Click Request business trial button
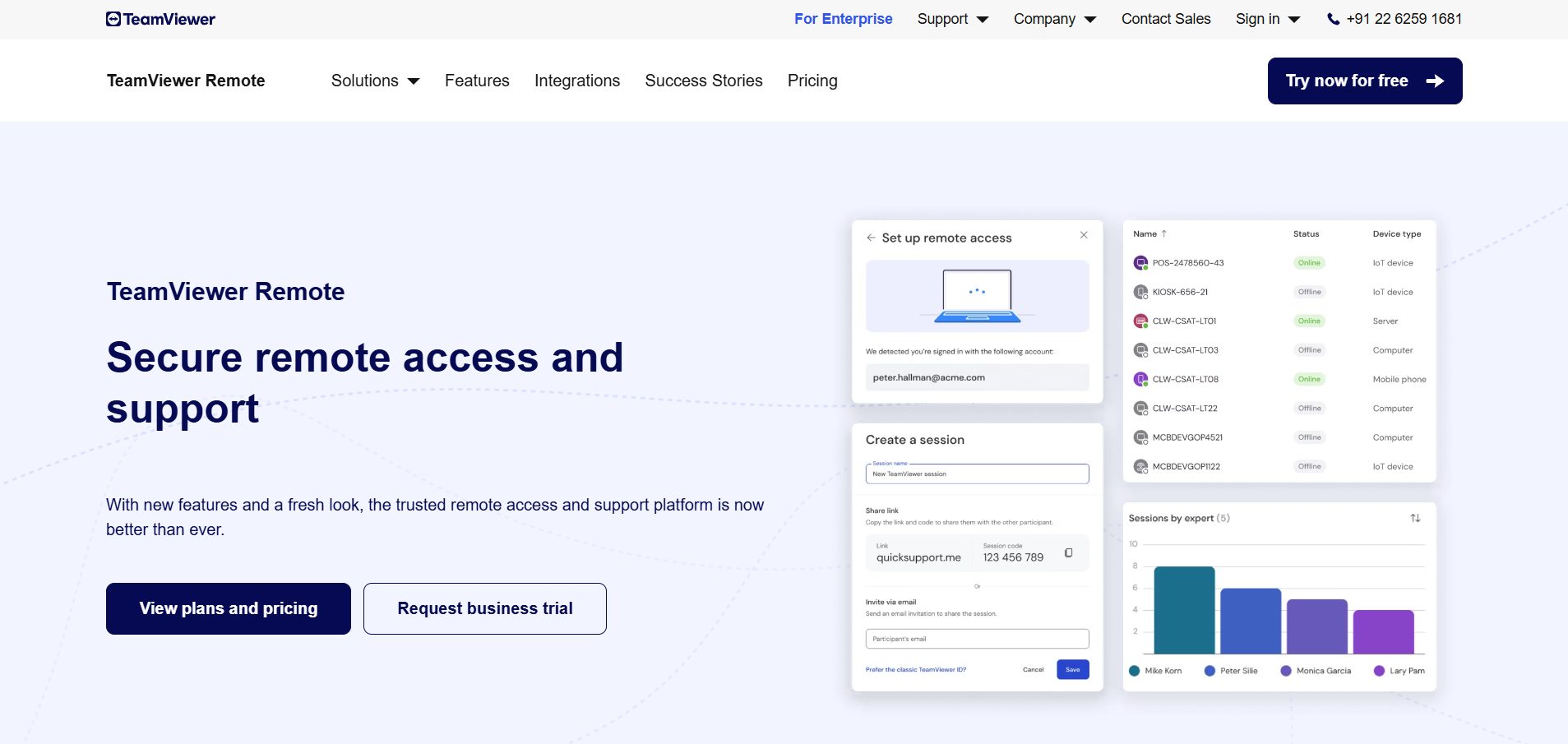The height and width of the screenshot is (744, 1568). 485,608
